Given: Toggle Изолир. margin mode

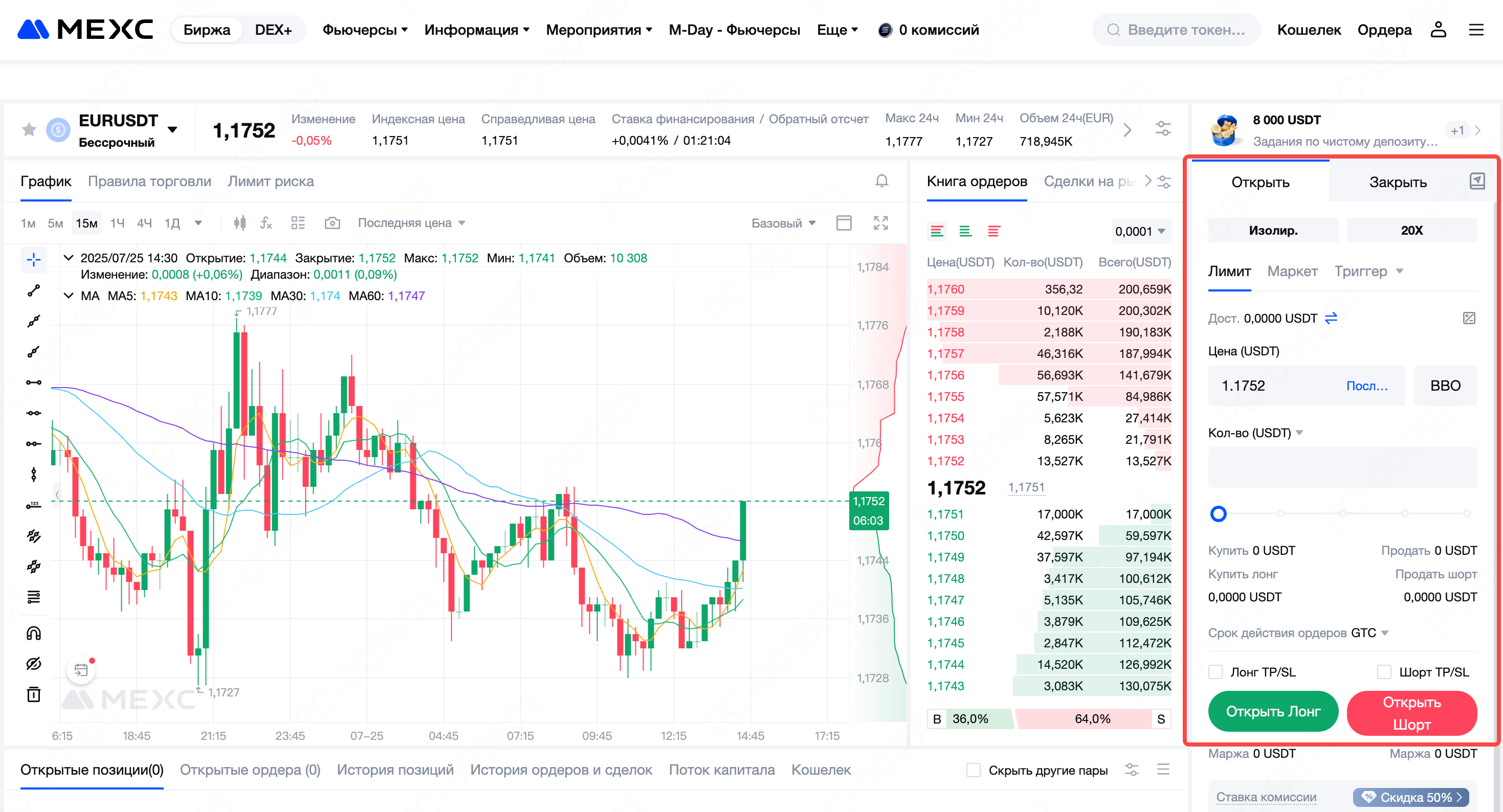Looking at the screenshot, I should click(1273, 230).
